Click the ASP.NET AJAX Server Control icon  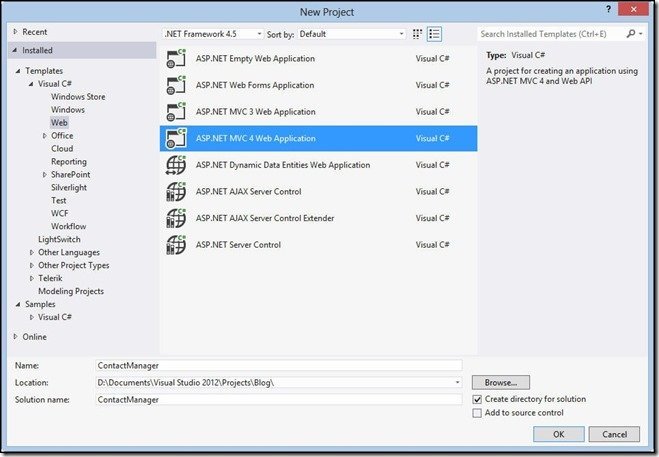pyautogui.click(x=176, y=191)
